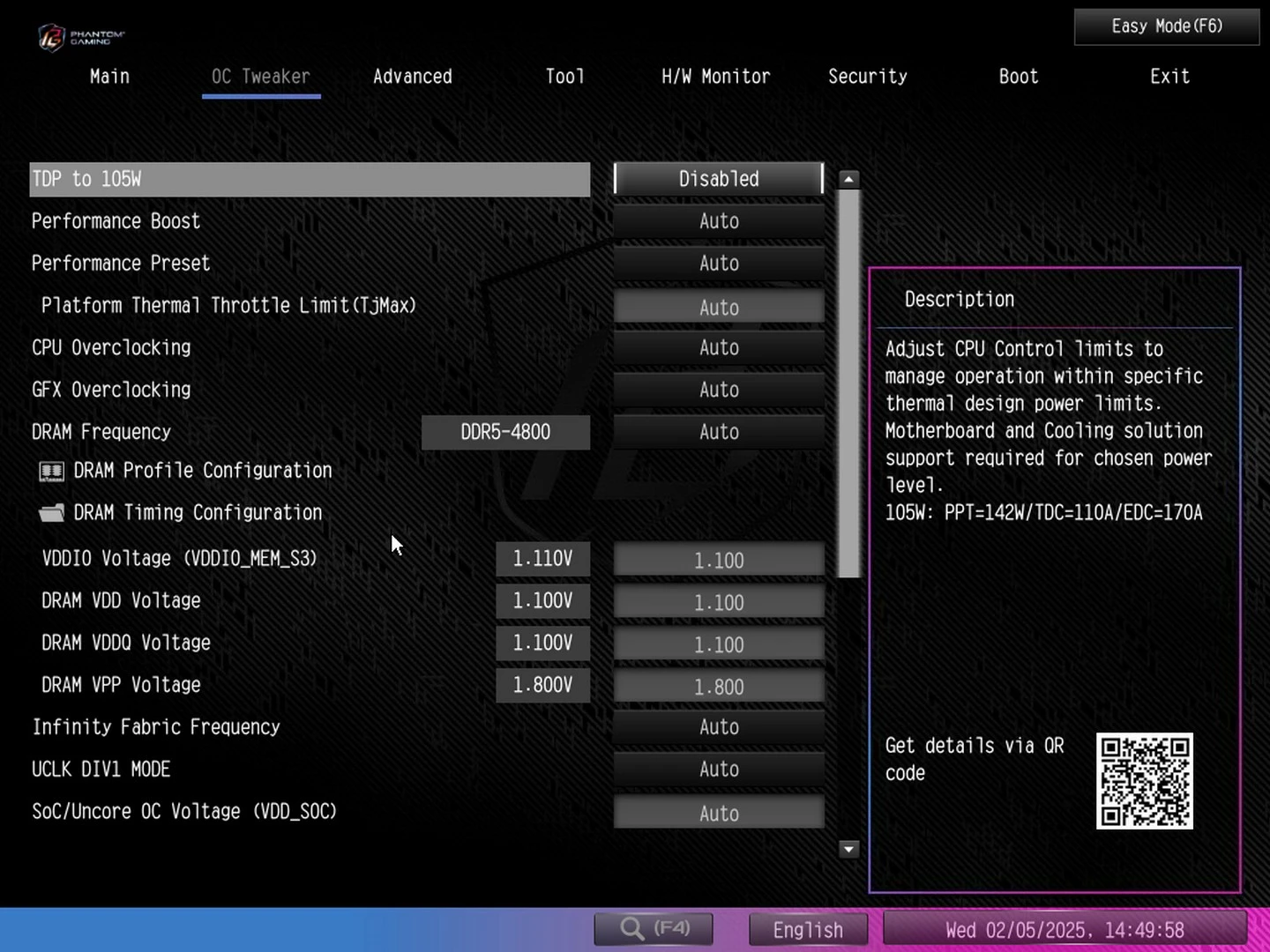Click the English language button

click(808, 930)
